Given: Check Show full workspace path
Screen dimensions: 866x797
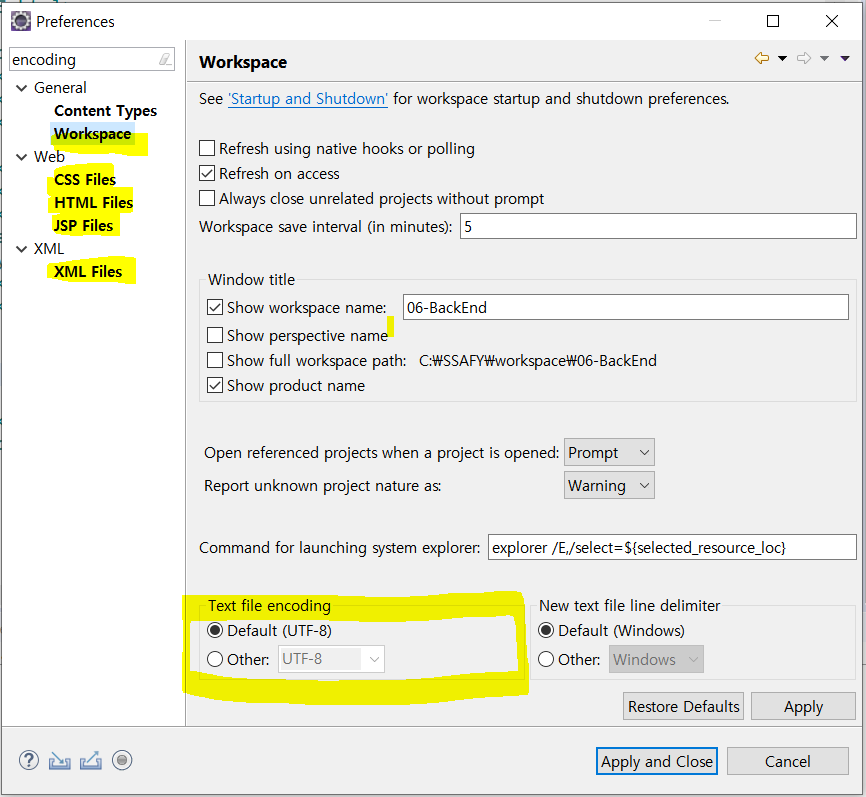Looking at the screenshot, I should pyautogui.click(x=215, y=360).
